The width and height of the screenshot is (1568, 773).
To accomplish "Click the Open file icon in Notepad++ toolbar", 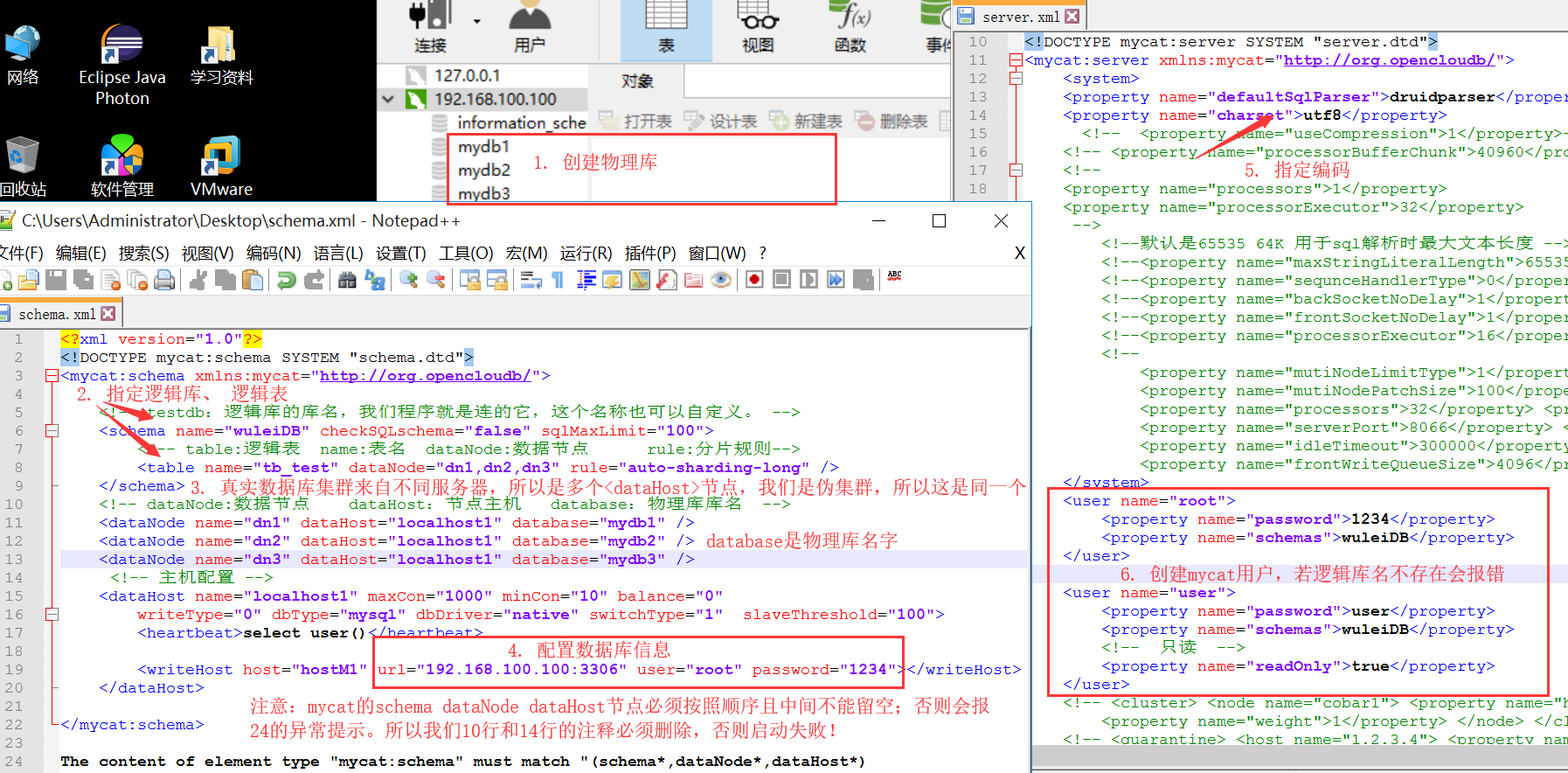I will (29, 280).
